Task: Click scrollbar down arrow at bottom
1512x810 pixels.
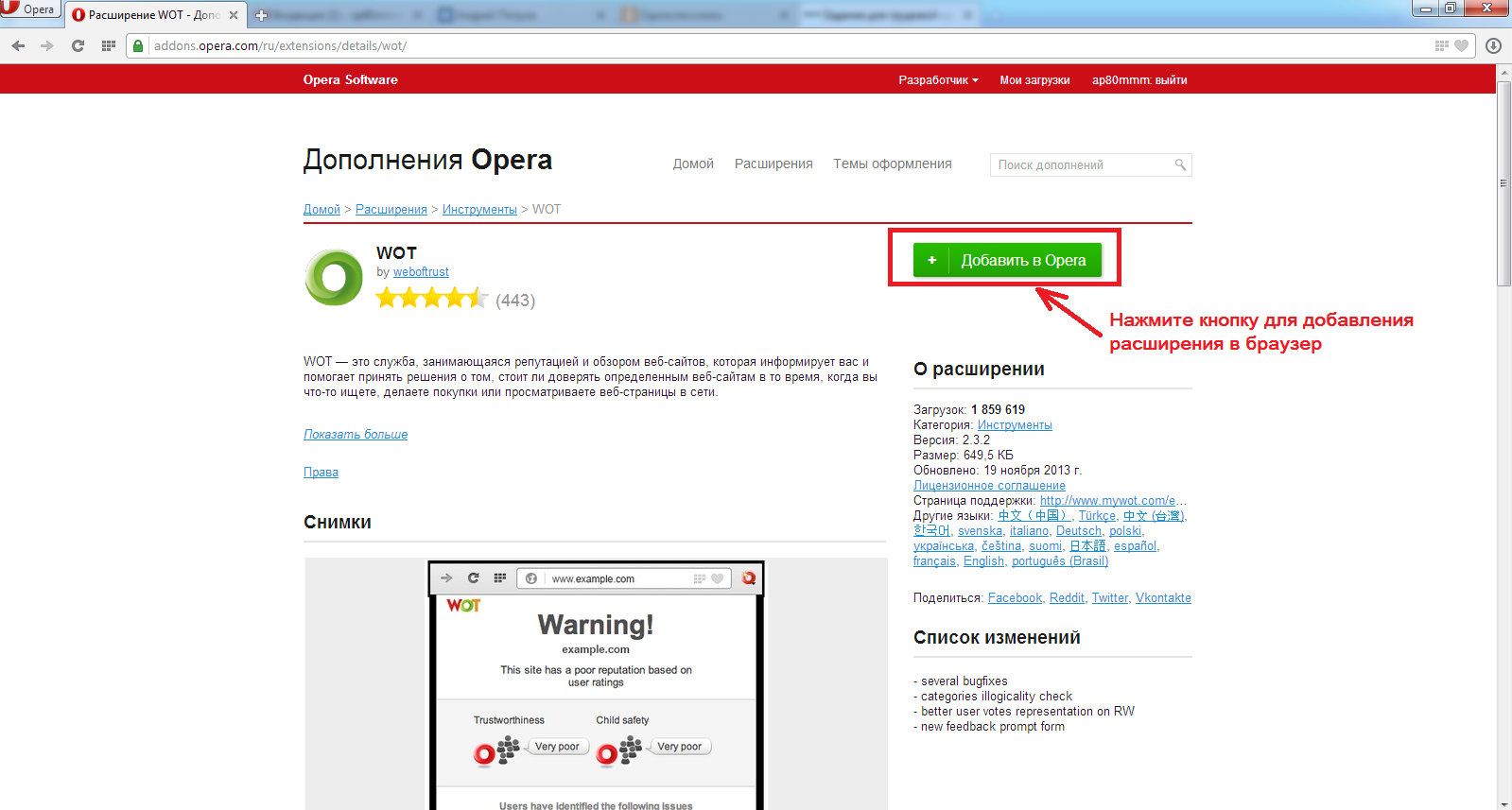Action: [x=1503, y=803]
